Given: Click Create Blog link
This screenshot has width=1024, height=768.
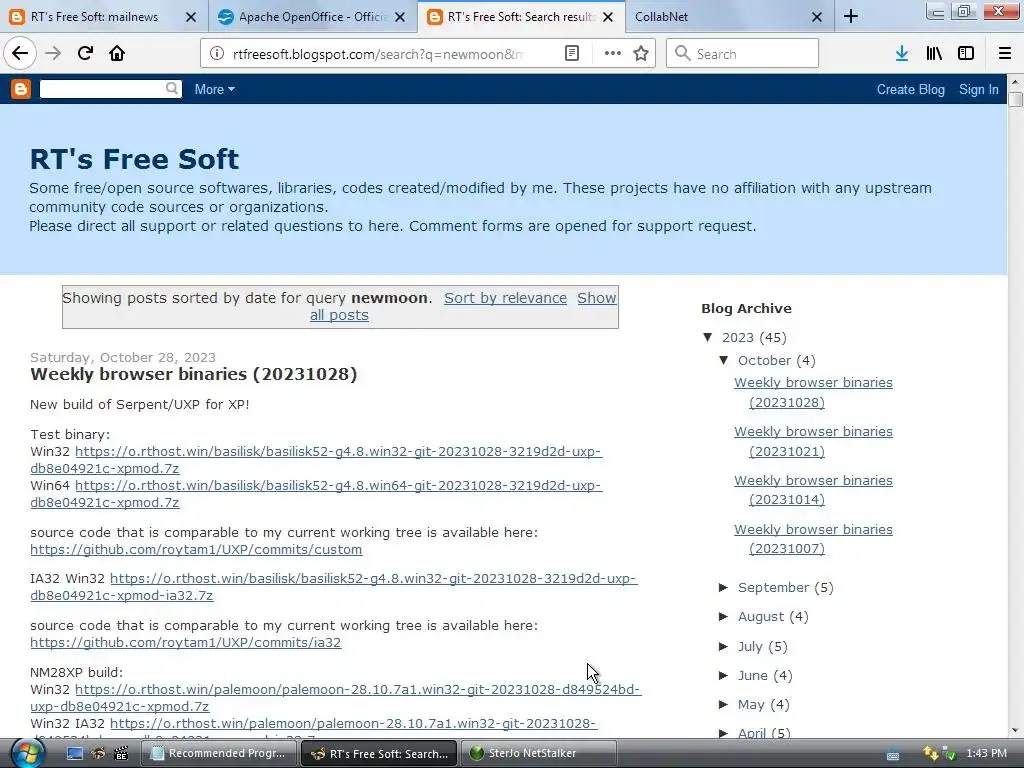Looking at the screenshot, I should [910, 89].
